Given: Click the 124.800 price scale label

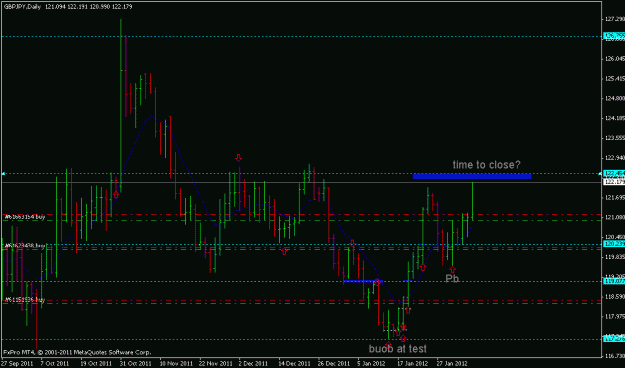Looking at the screenshot, I should (615, 98).
